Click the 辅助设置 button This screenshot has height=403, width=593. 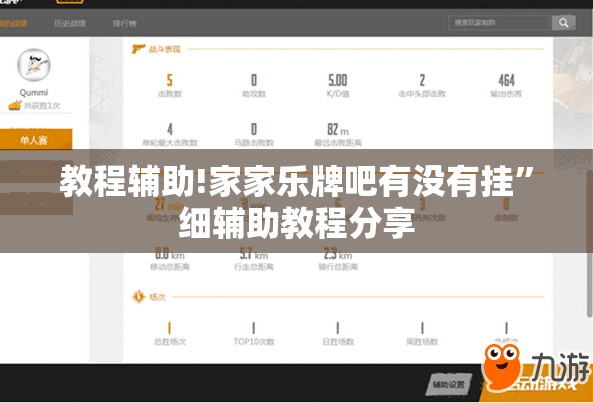[x=449, y=385]
